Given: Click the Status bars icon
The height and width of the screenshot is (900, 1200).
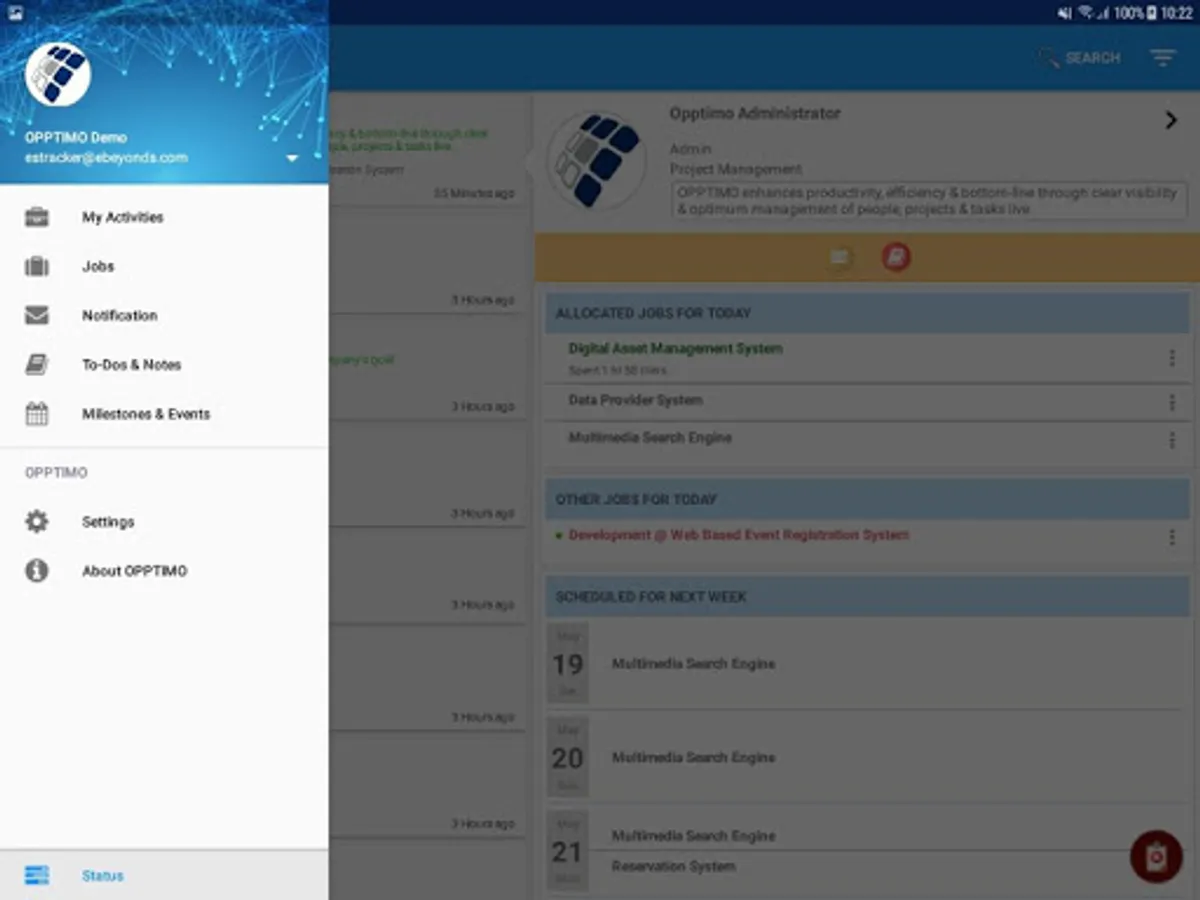Looking at the screenshot, I should [x=37, y=875].
